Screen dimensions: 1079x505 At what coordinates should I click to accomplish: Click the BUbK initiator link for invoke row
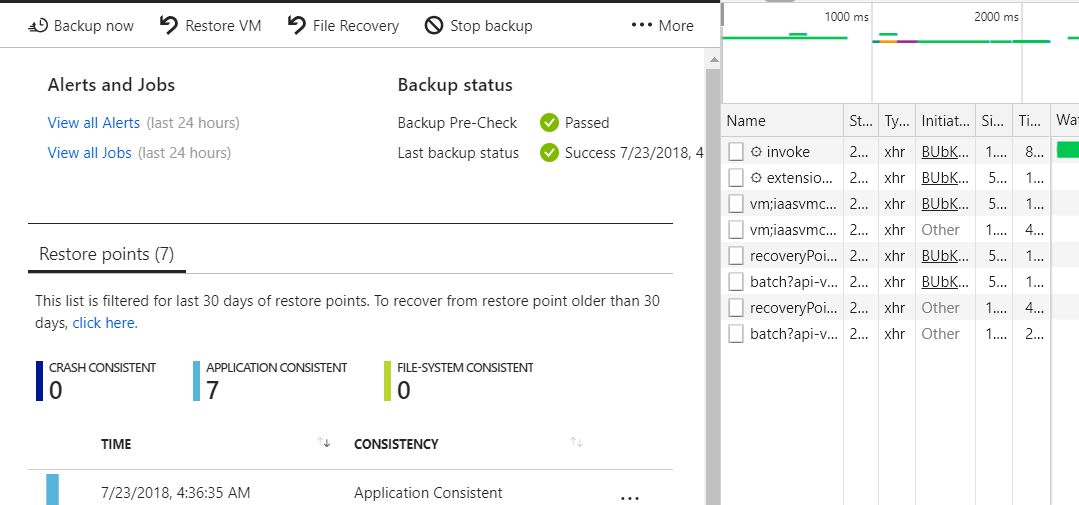944,152
